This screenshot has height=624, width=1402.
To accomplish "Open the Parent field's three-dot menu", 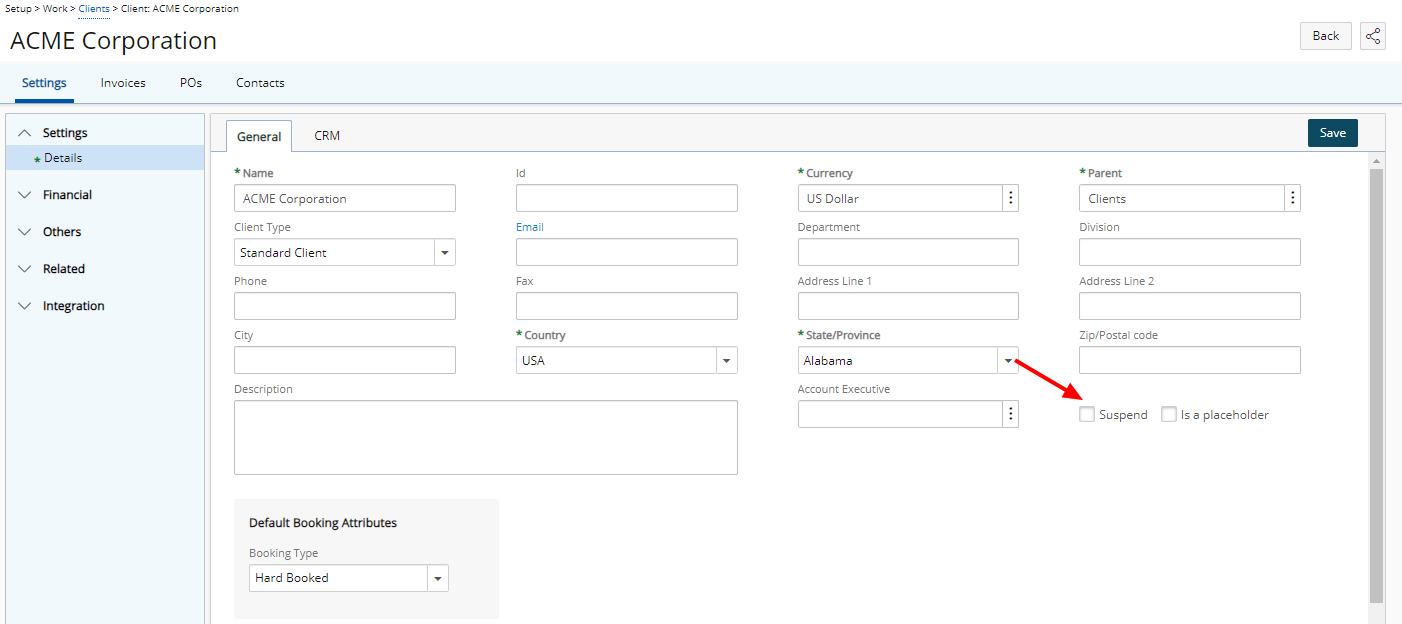I will click(1293, 198).
